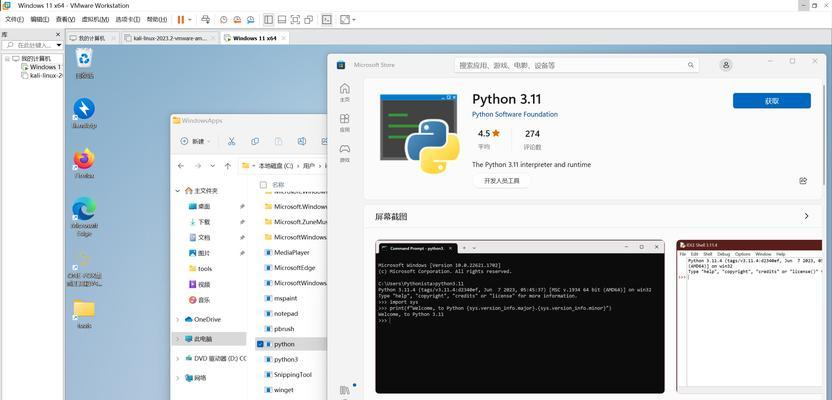Select Windows 11 in the library tree
The image size is (832, 400).
coord(41,67)
